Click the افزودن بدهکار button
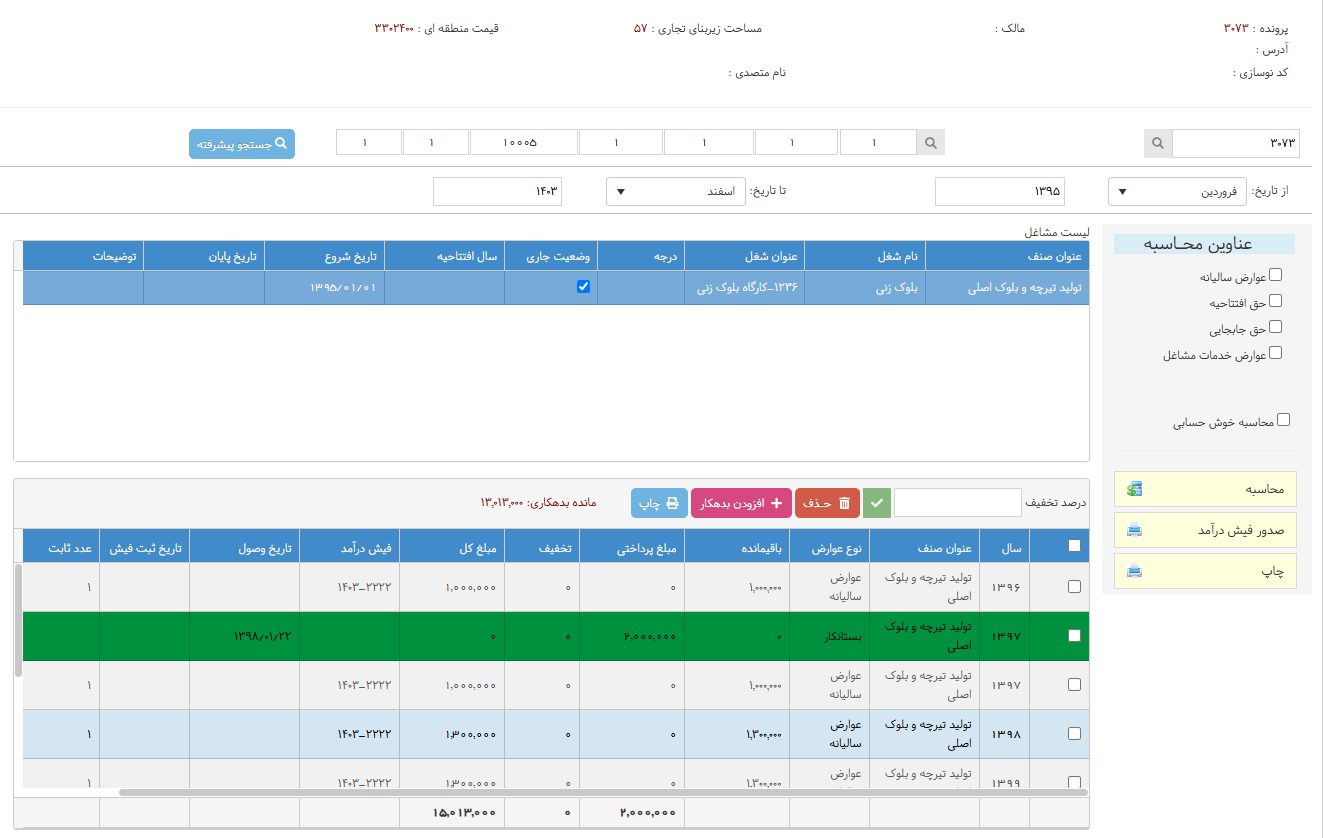This screenshot has width=1323, height=838. pos(741,503)
